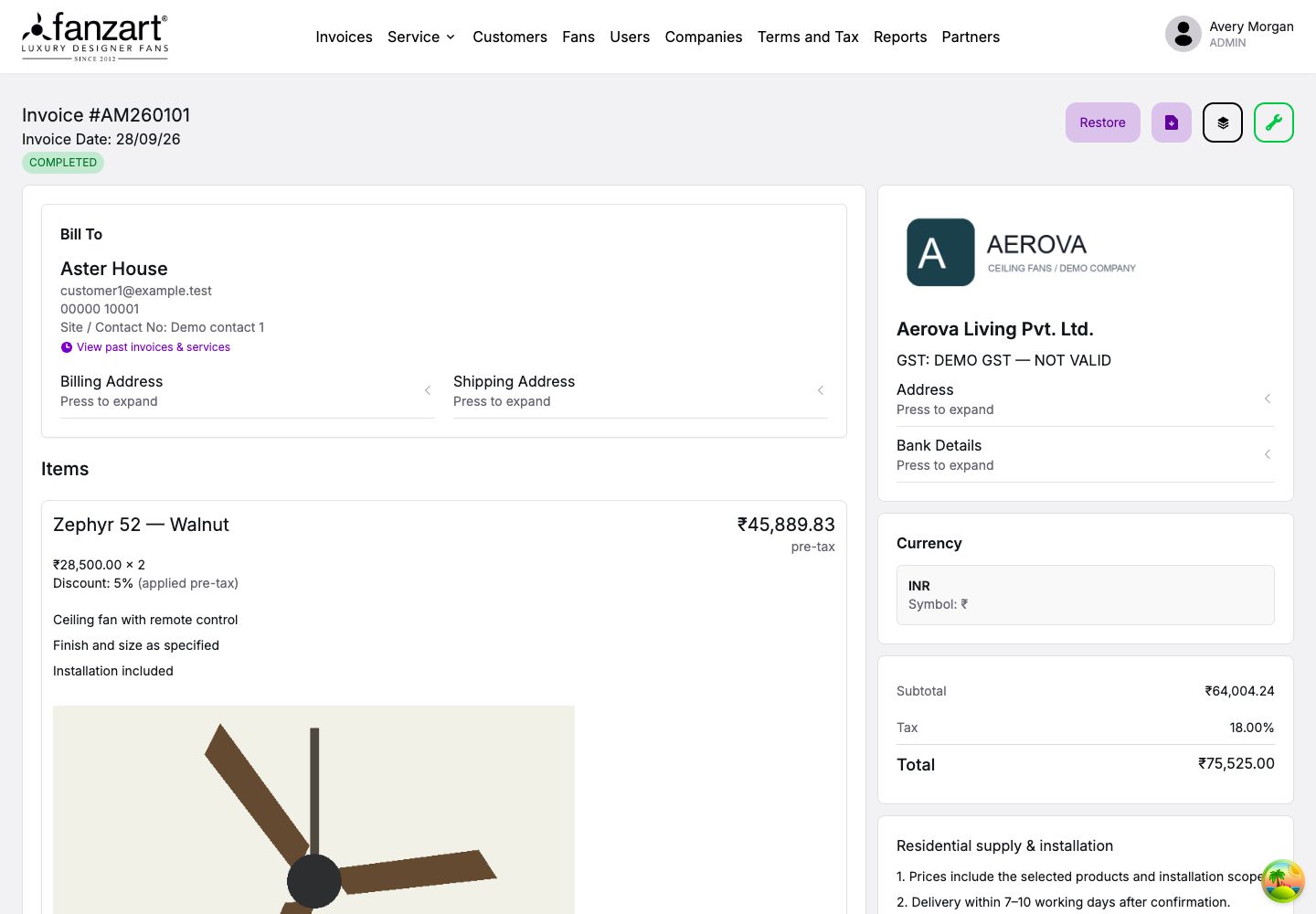Click the COMPLETED status badge

[x=63, y=163]
